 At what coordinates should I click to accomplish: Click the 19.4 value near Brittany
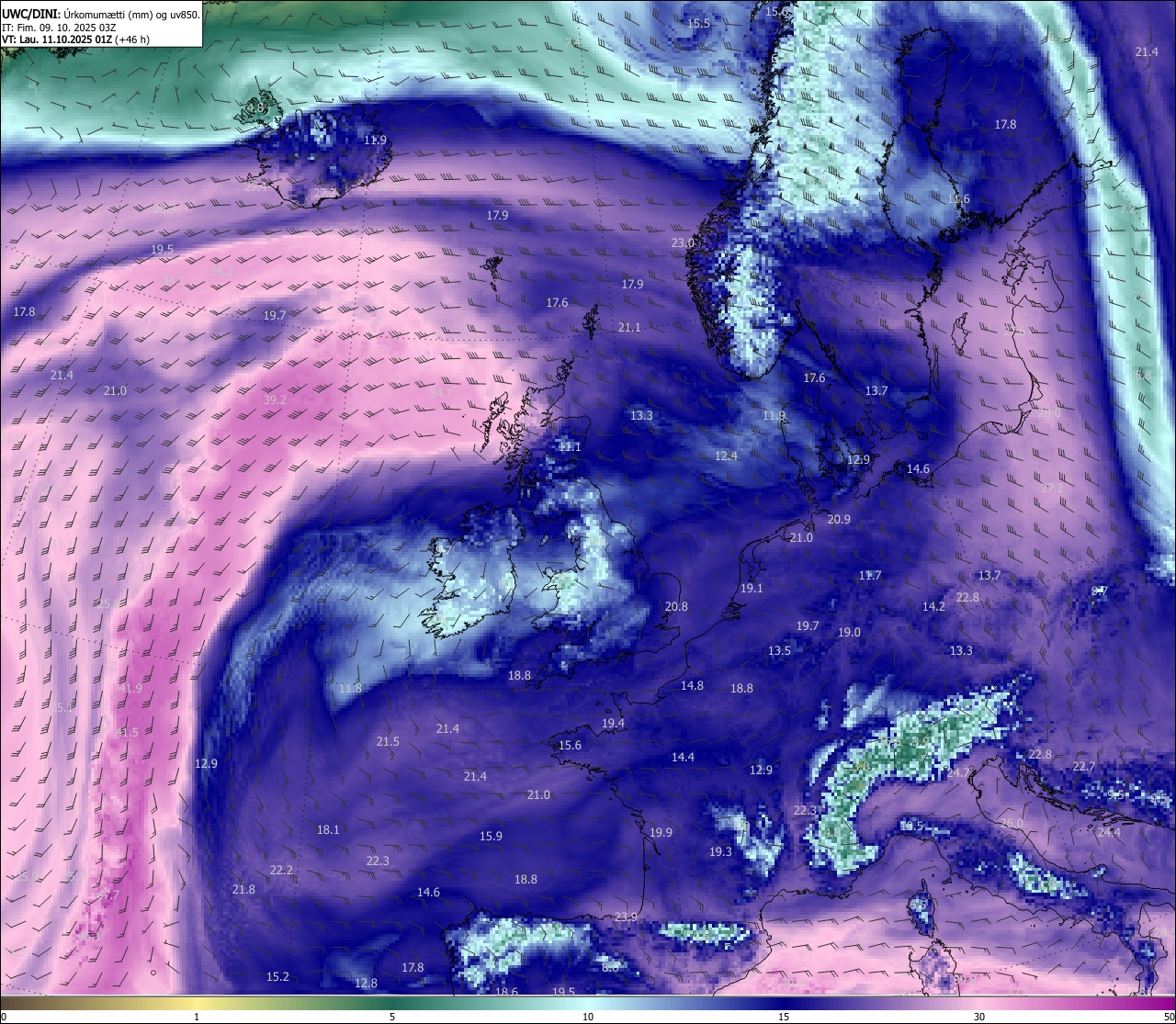613,723
